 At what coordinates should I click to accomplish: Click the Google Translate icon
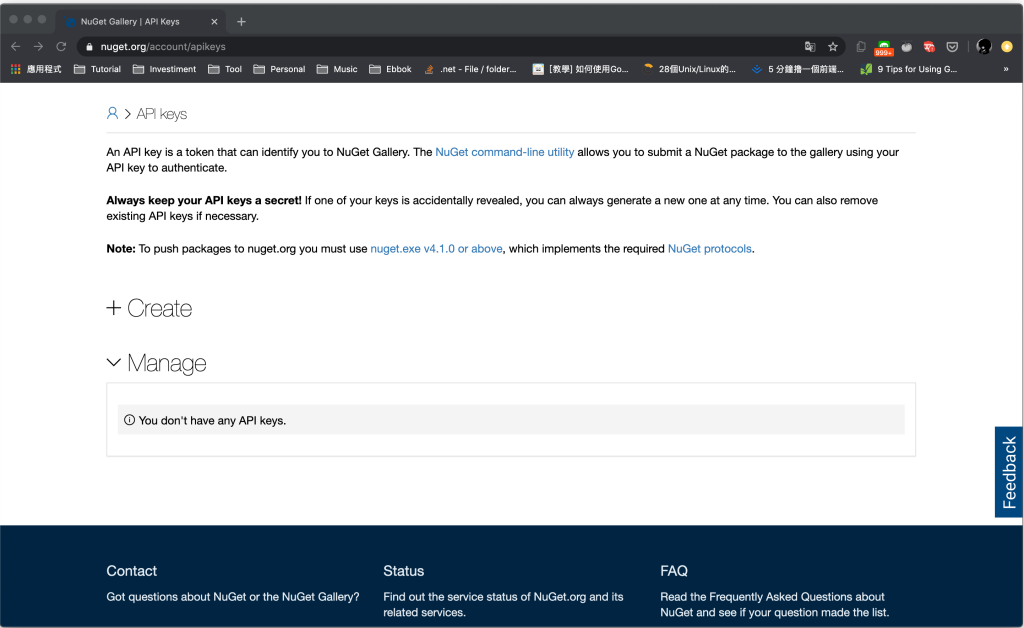coord(810,46)
